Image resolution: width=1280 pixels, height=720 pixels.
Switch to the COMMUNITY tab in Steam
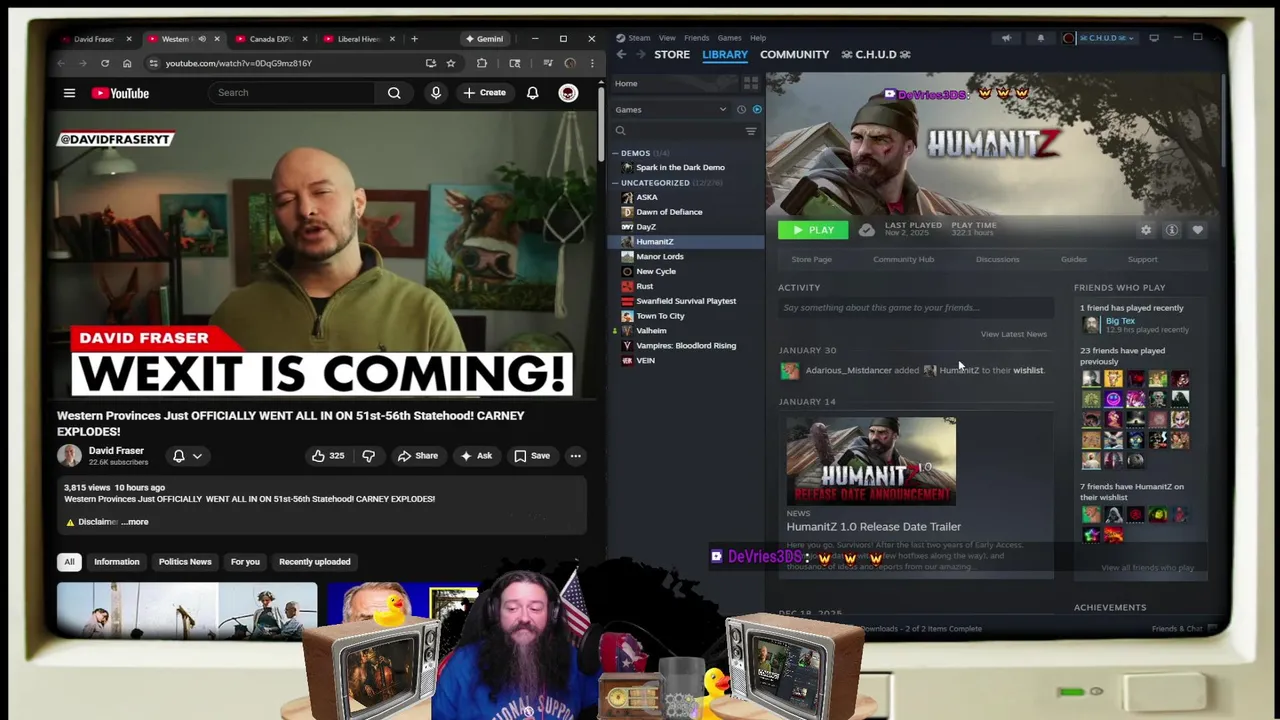coord(794,54)
